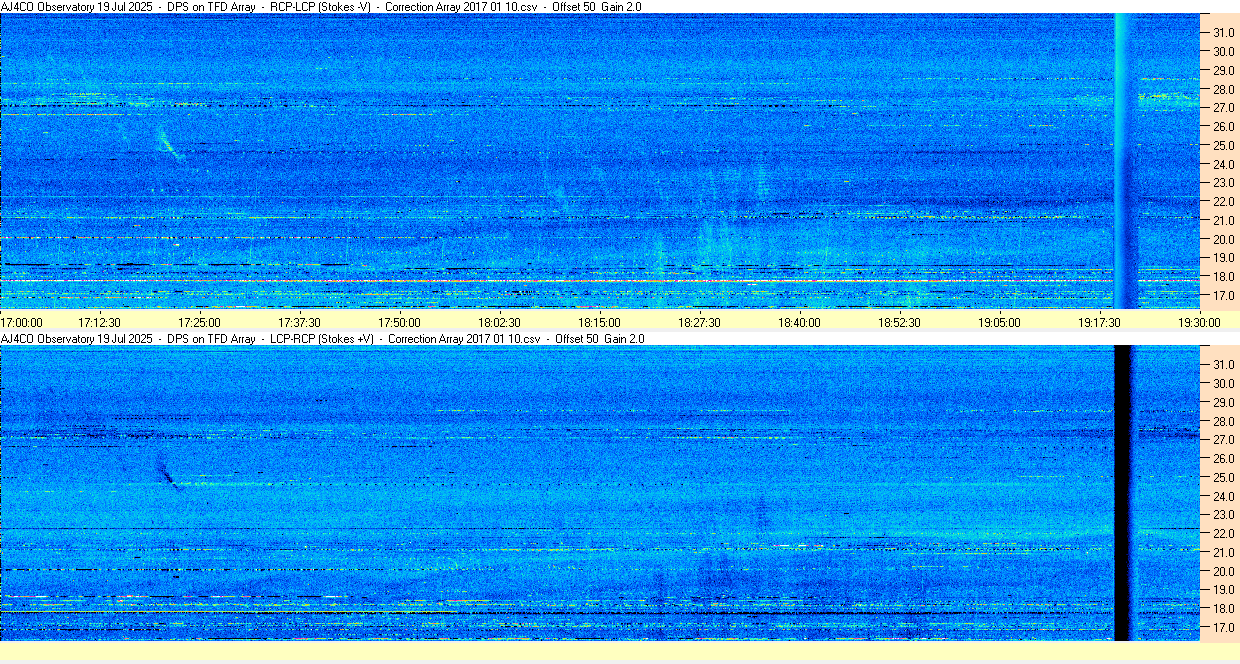Viewport: 1240px width, 664px height.
Task: Click 21.0 frequency label in LCP-RCP panel
Action: (x=1224, y=553)
